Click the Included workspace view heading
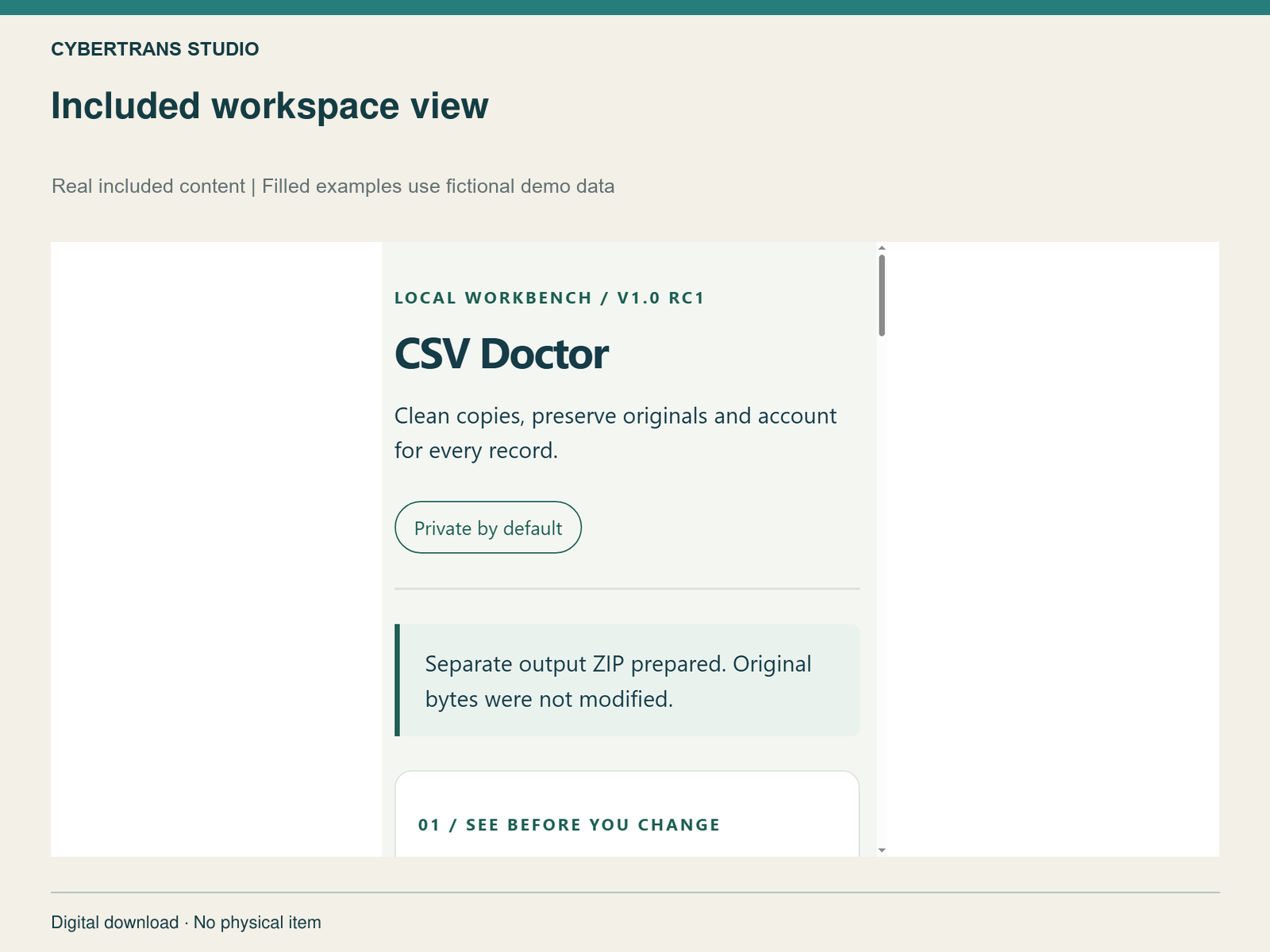This screenshot has height=952, width=1270. [270, 106]
